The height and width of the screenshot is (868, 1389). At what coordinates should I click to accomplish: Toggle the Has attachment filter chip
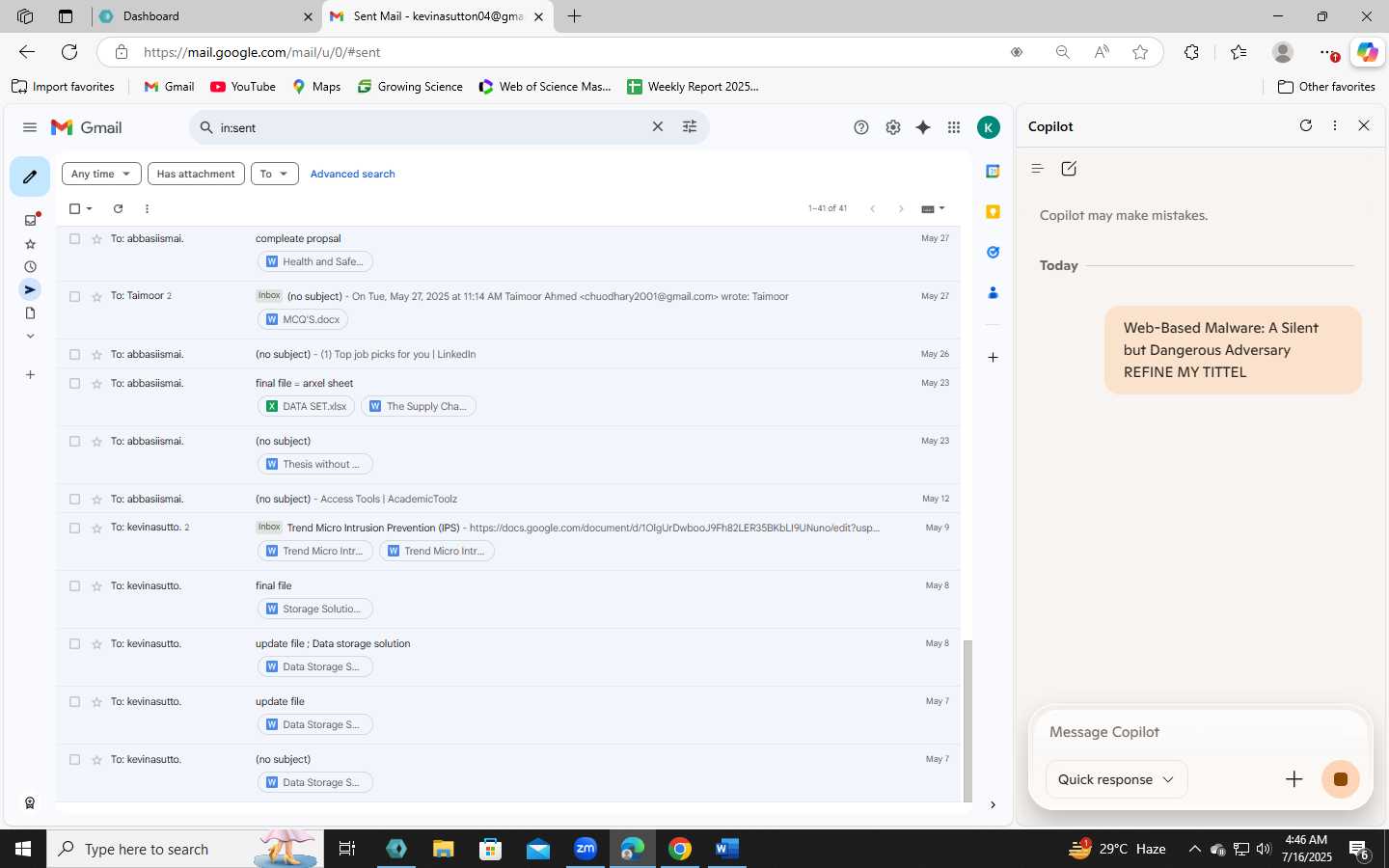pyautogui.click(x=196, y=174)
